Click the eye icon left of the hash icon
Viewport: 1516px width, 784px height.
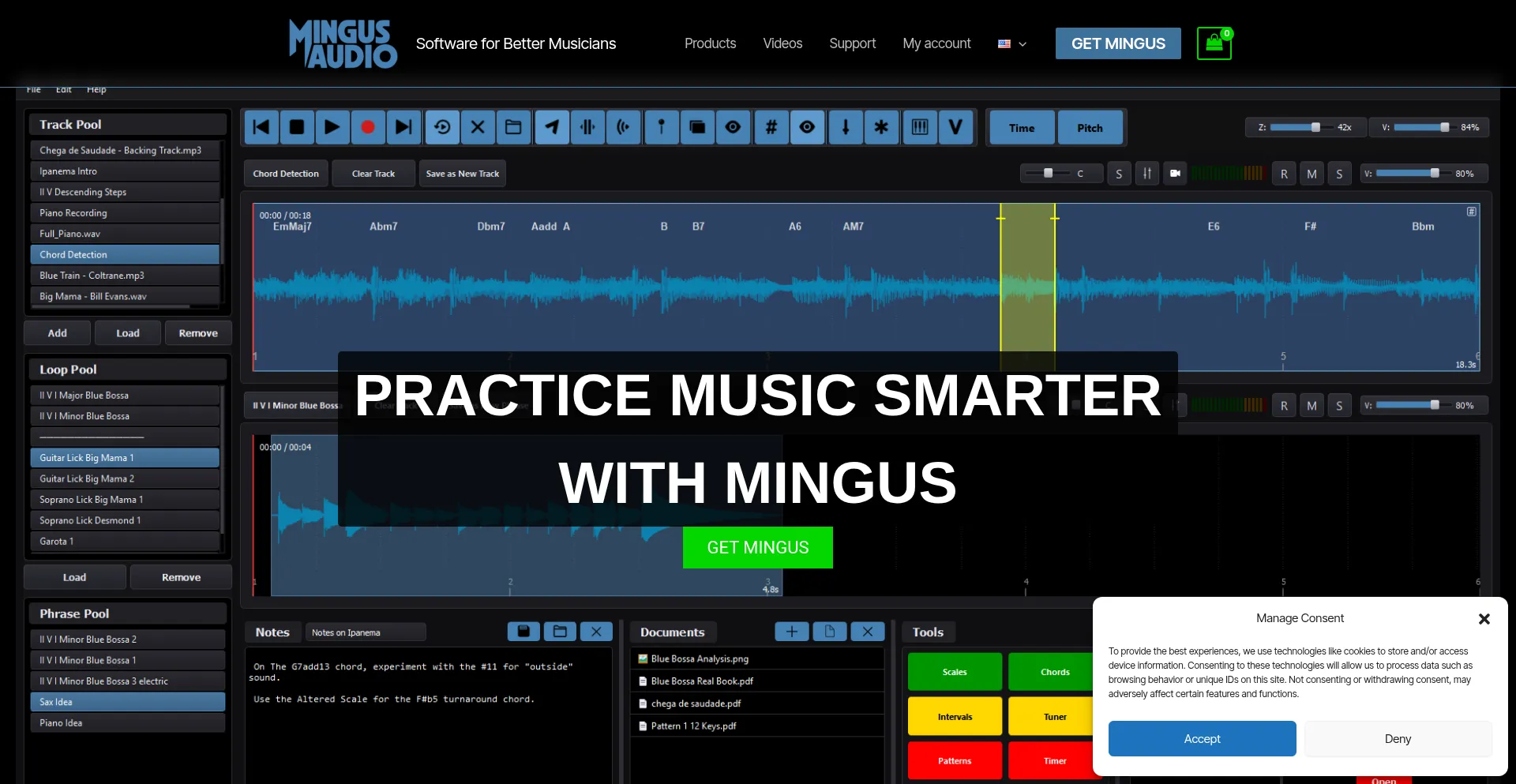click(x=733, y=127)
